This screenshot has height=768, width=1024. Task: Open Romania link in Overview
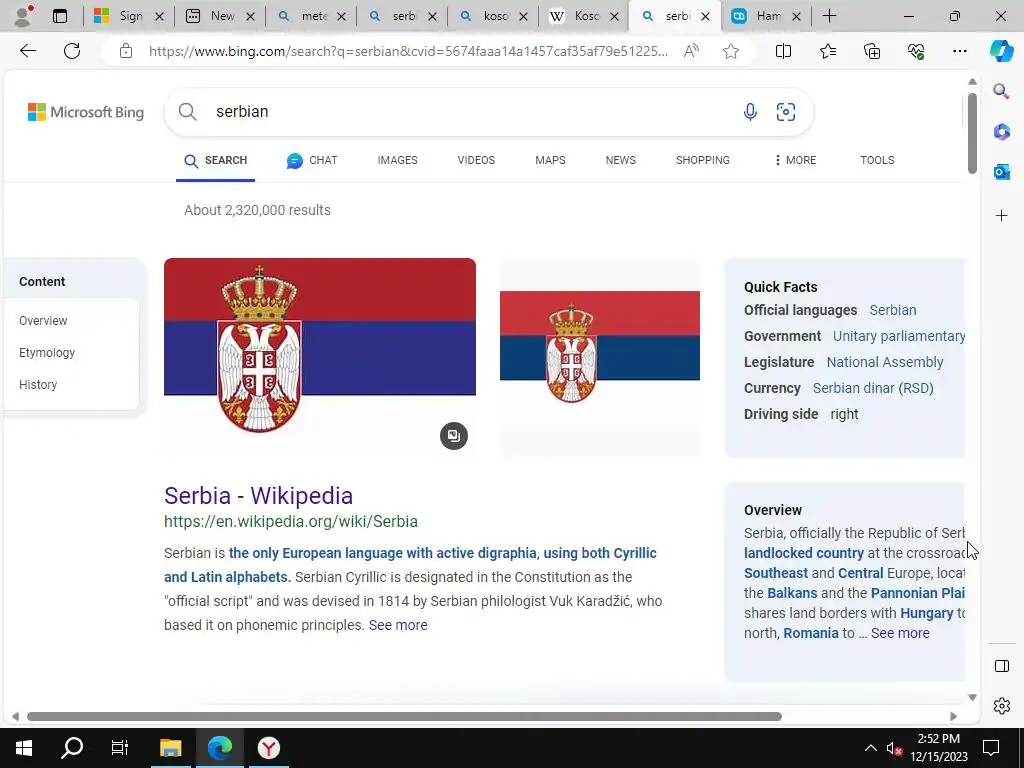click(810, 633)
